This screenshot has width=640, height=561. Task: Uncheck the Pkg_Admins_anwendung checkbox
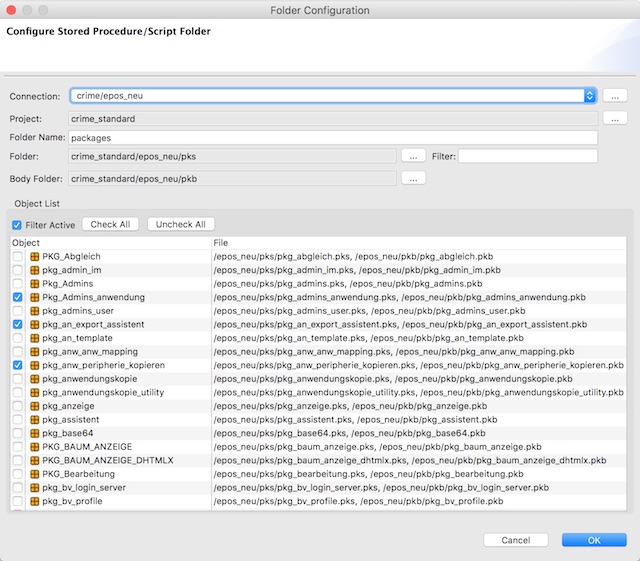[x=18, y=297]
